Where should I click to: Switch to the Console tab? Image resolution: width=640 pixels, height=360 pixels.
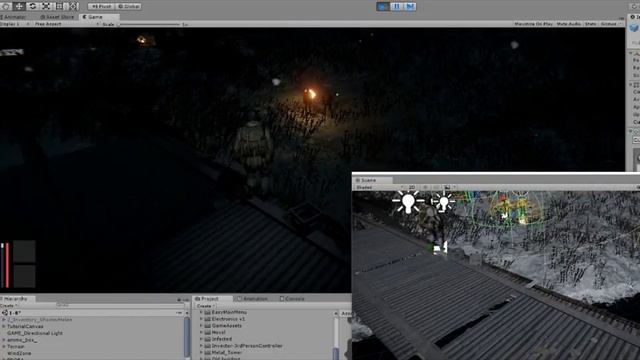click(x=292, y=299)
